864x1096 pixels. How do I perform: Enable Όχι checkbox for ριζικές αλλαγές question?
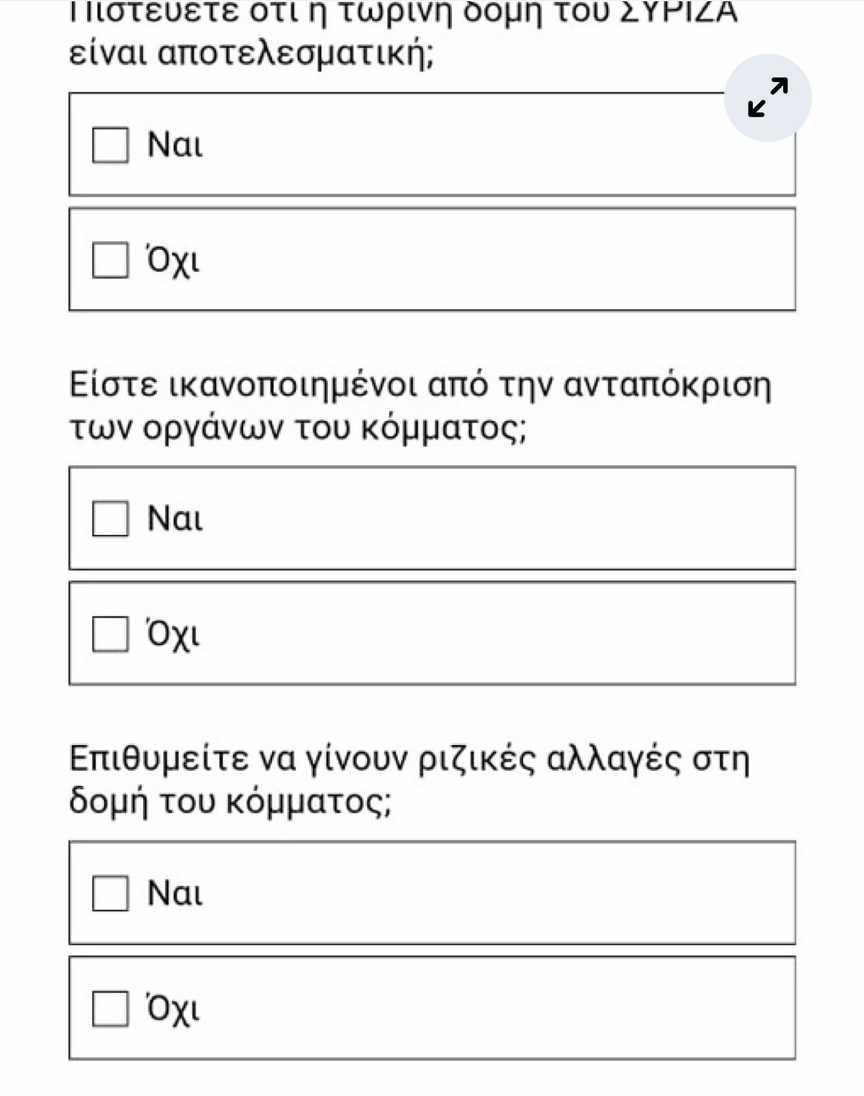(111, 1008)
